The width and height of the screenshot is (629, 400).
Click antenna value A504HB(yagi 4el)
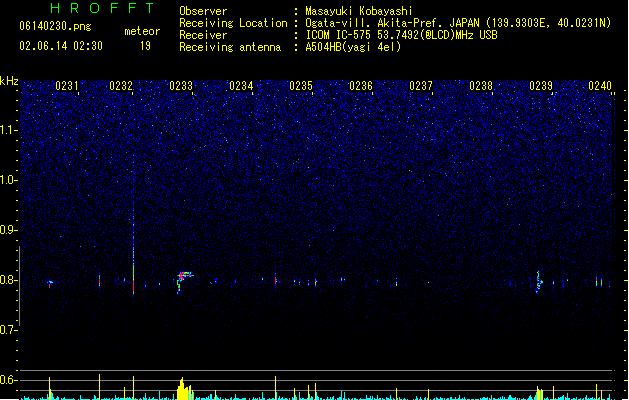click(353, 47)
